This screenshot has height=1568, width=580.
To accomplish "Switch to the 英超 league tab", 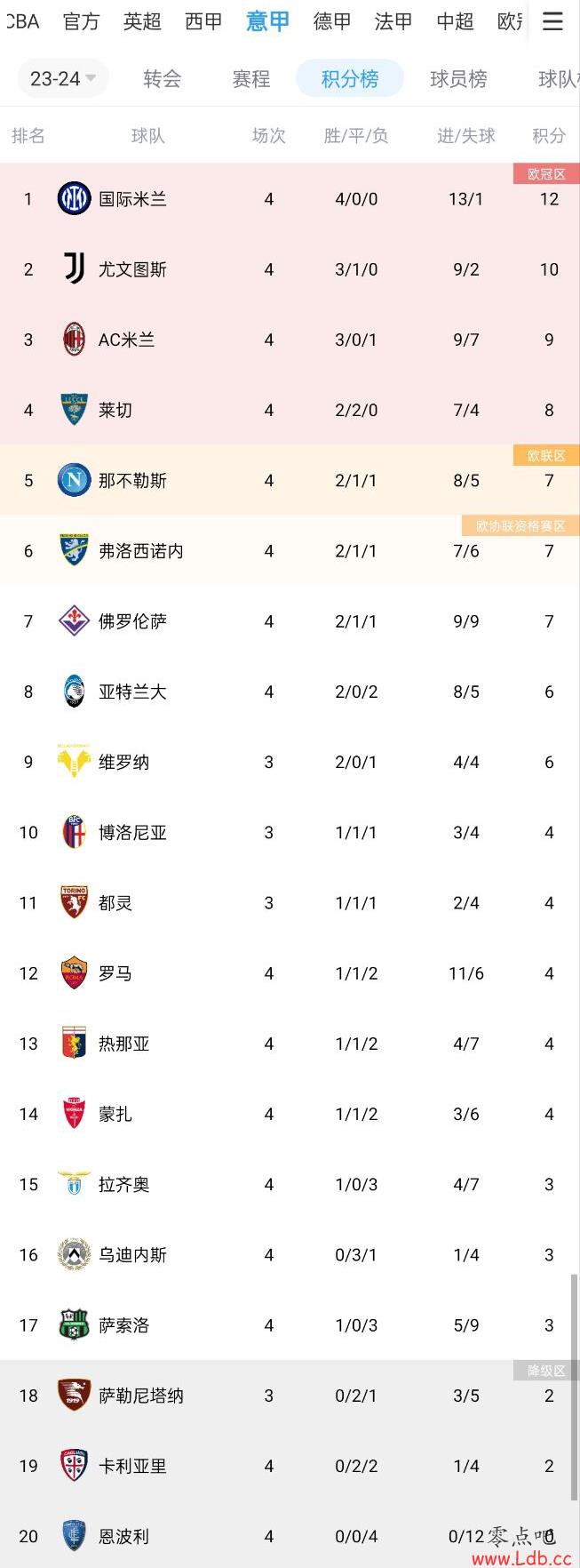I will click(x=142, y=21).
